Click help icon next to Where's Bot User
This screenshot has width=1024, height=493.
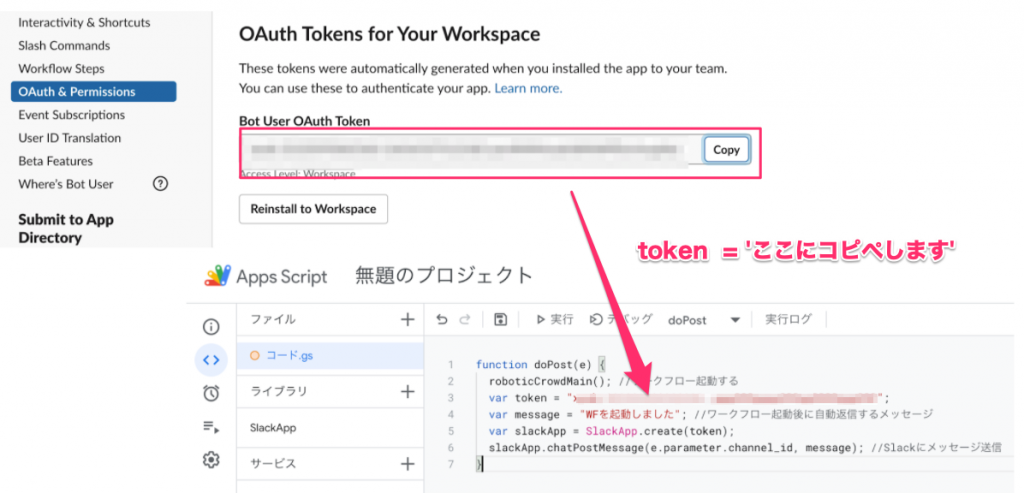coord(160,184)
